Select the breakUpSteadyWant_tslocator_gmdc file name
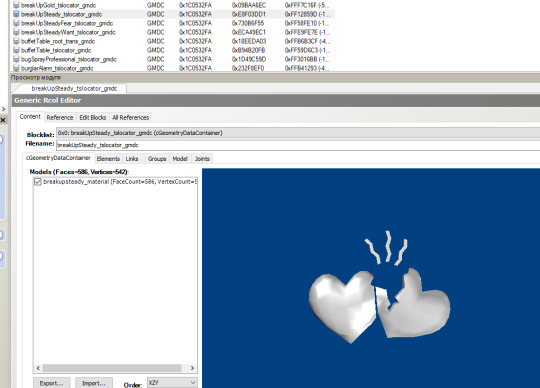 tap(68, 32)
